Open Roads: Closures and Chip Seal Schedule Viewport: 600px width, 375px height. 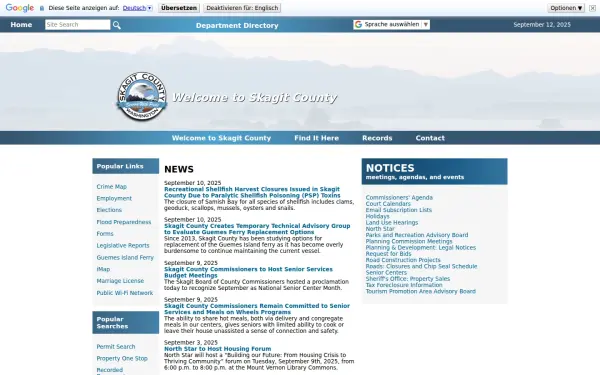pos(421,266)
